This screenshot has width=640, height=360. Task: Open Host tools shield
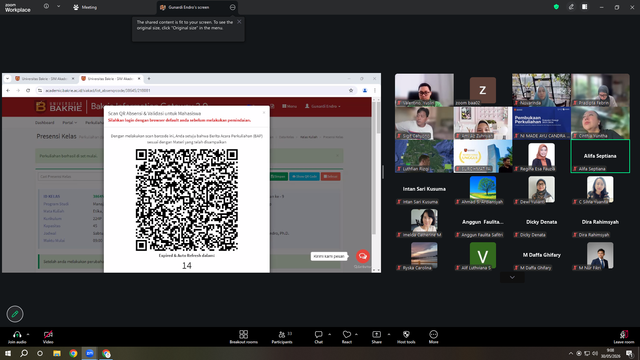point(406,337)
